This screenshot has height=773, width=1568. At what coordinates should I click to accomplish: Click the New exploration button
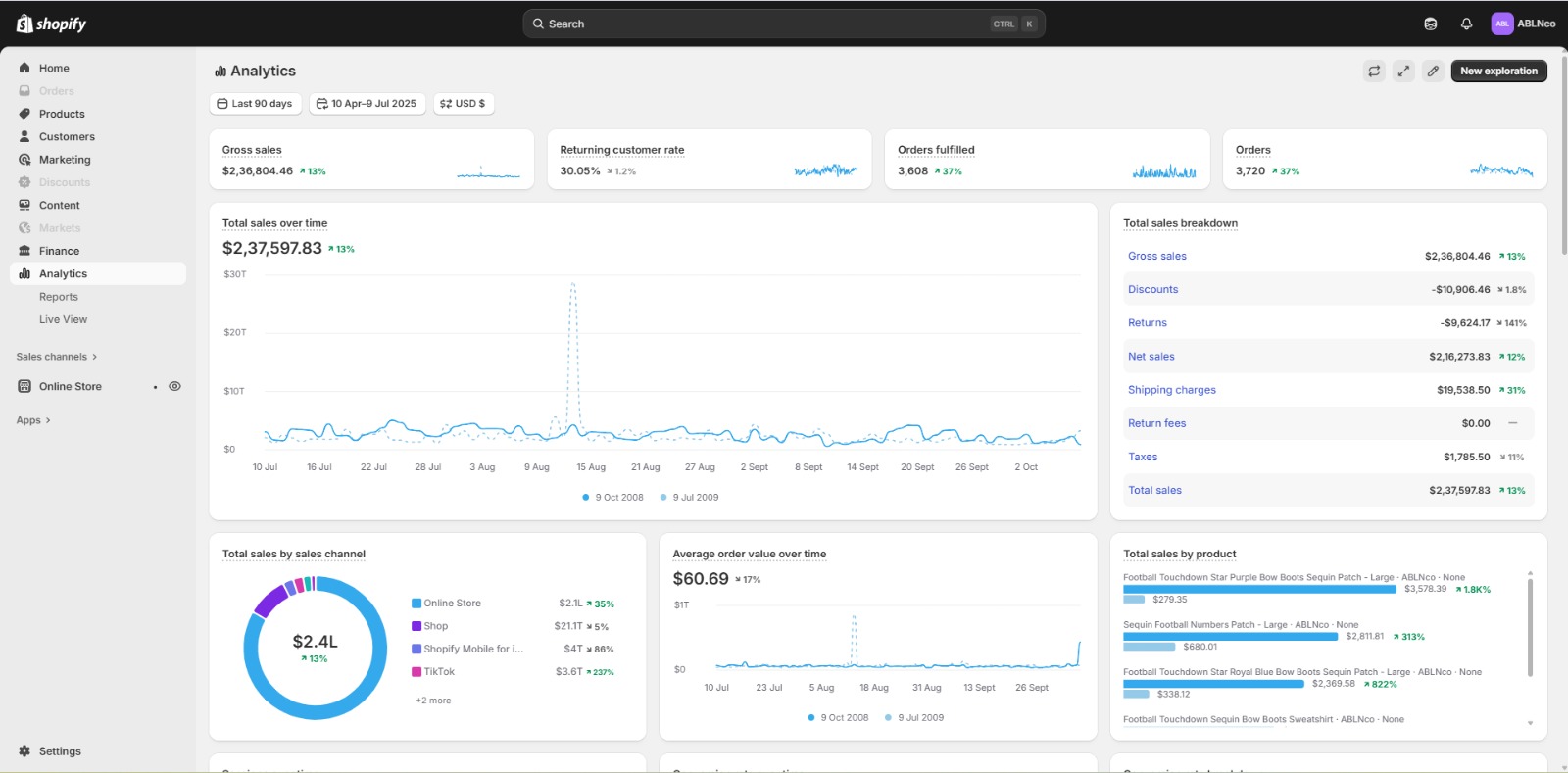(x=1497, y=71)
